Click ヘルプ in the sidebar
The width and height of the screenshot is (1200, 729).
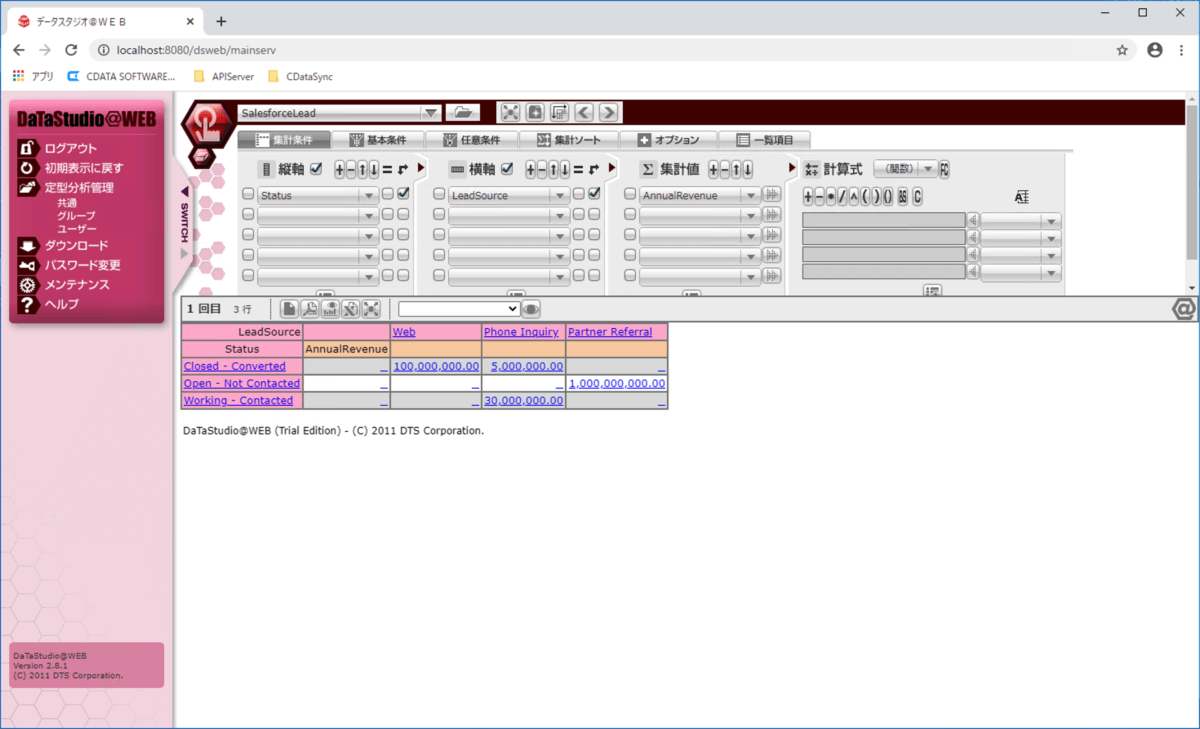(x=61, y=303)
